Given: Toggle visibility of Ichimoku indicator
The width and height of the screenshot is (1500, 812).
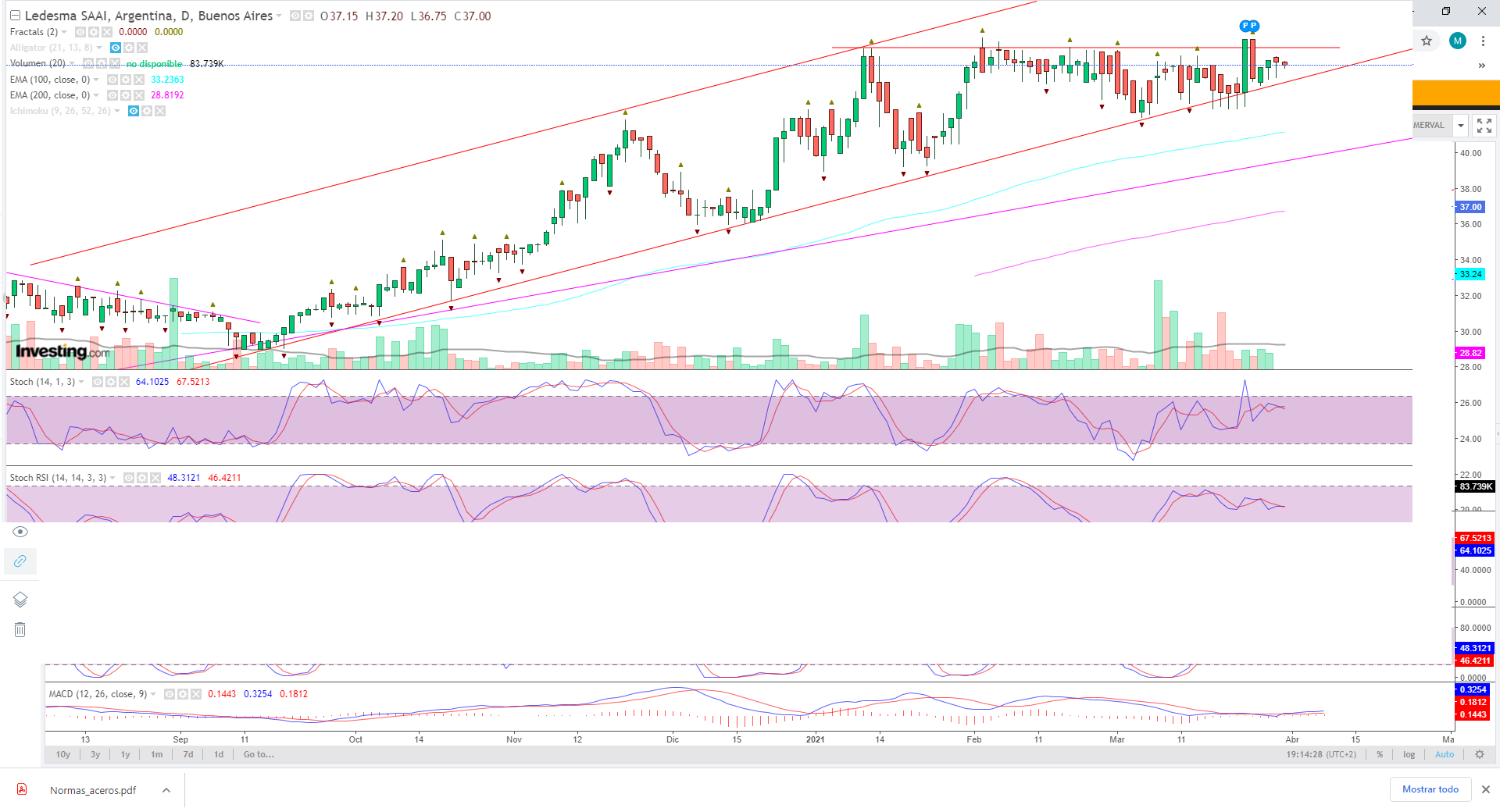Looking at the screenshot, I should pyautogui.click(x=134, y=111).
